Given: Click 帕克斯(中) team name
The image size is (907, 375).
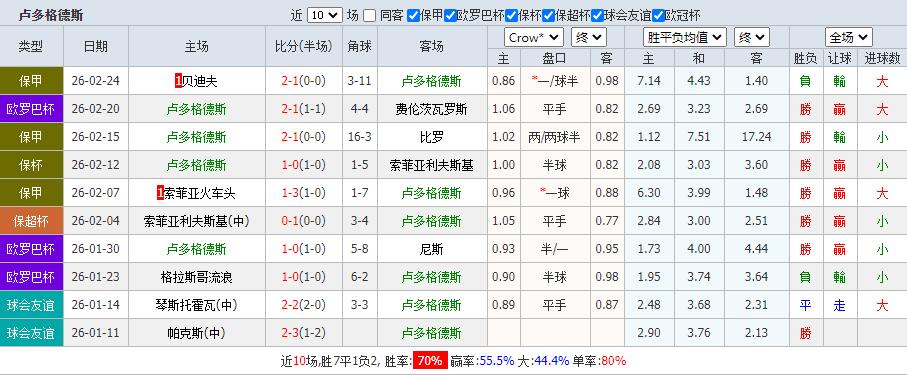Looking at the screenshot, I should pyautogui.click(x=197, y=333).
